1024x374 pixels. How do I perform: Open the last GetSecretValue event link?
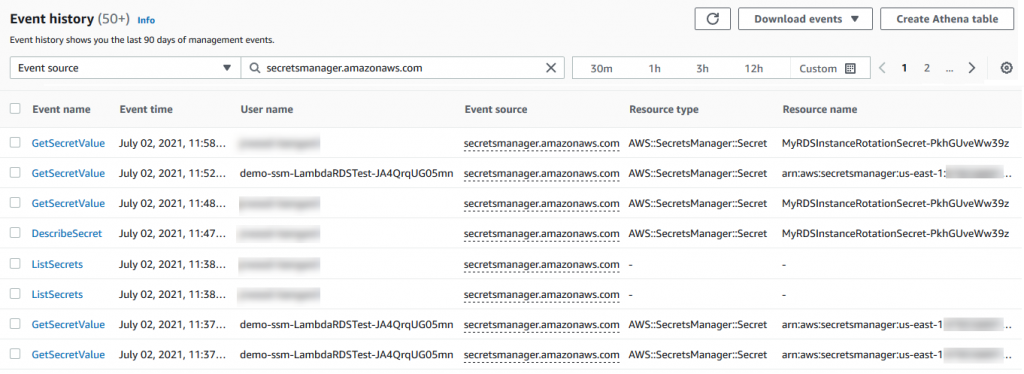click(x=68, y=354)
